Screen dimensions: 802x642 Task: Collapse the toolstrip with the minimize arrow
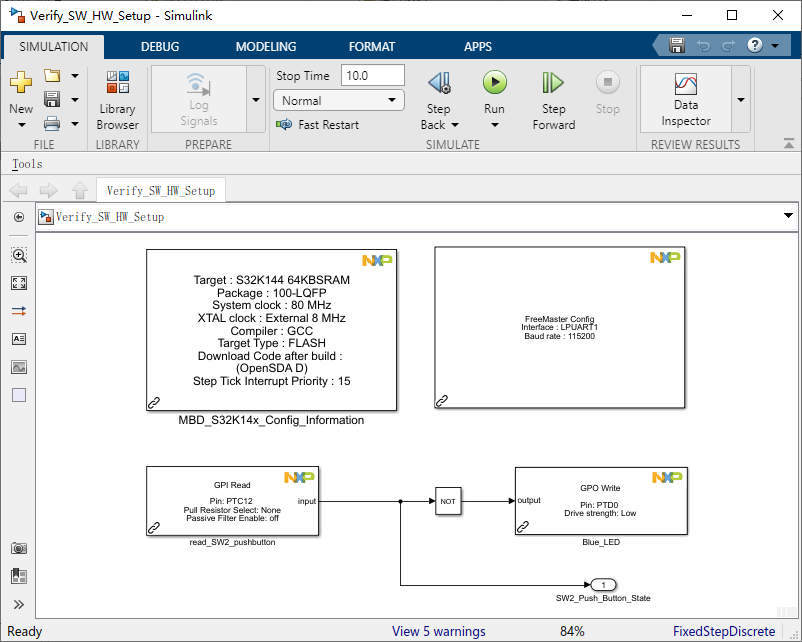(x=789, y=144)
